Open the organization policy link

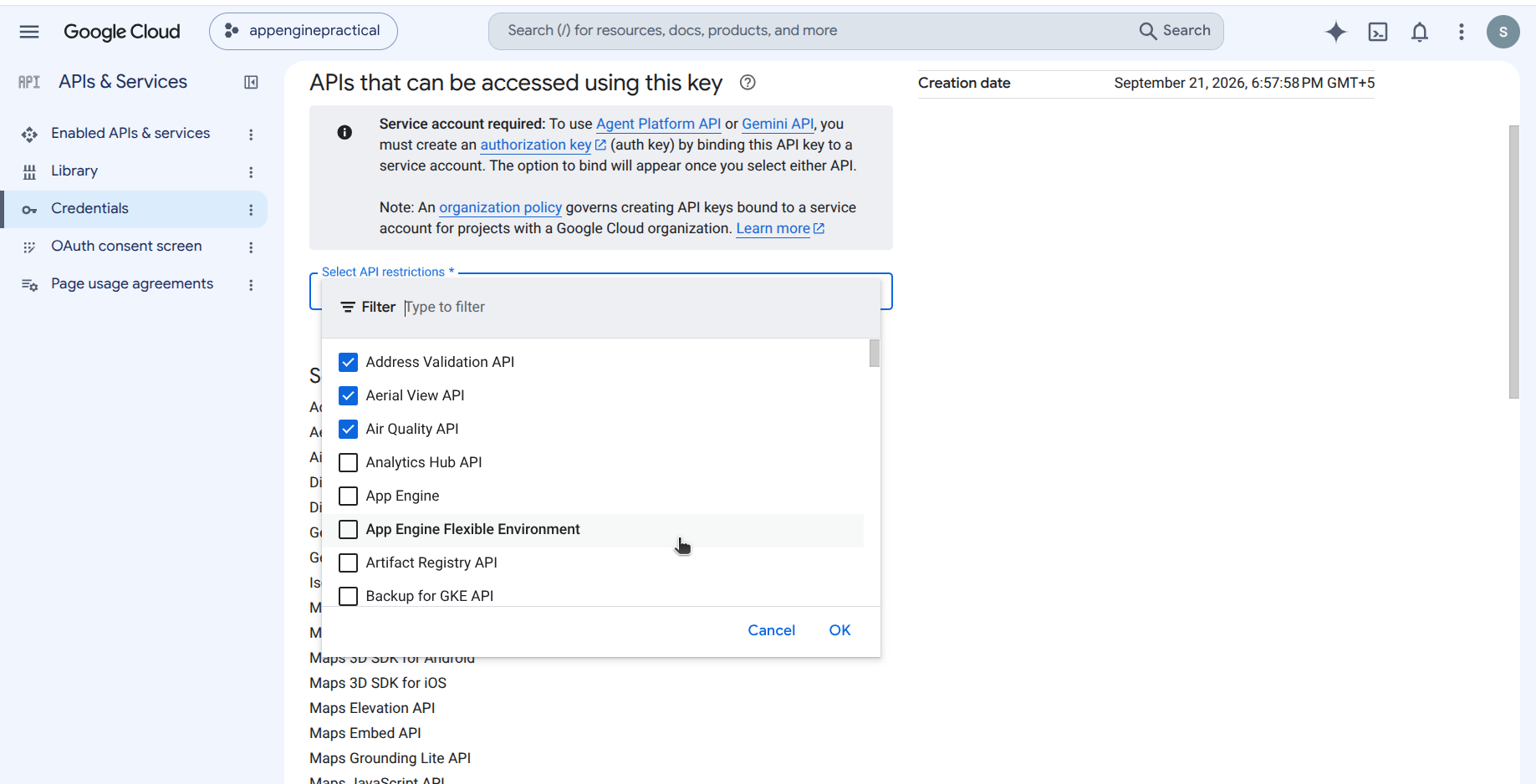pos(500,207)
